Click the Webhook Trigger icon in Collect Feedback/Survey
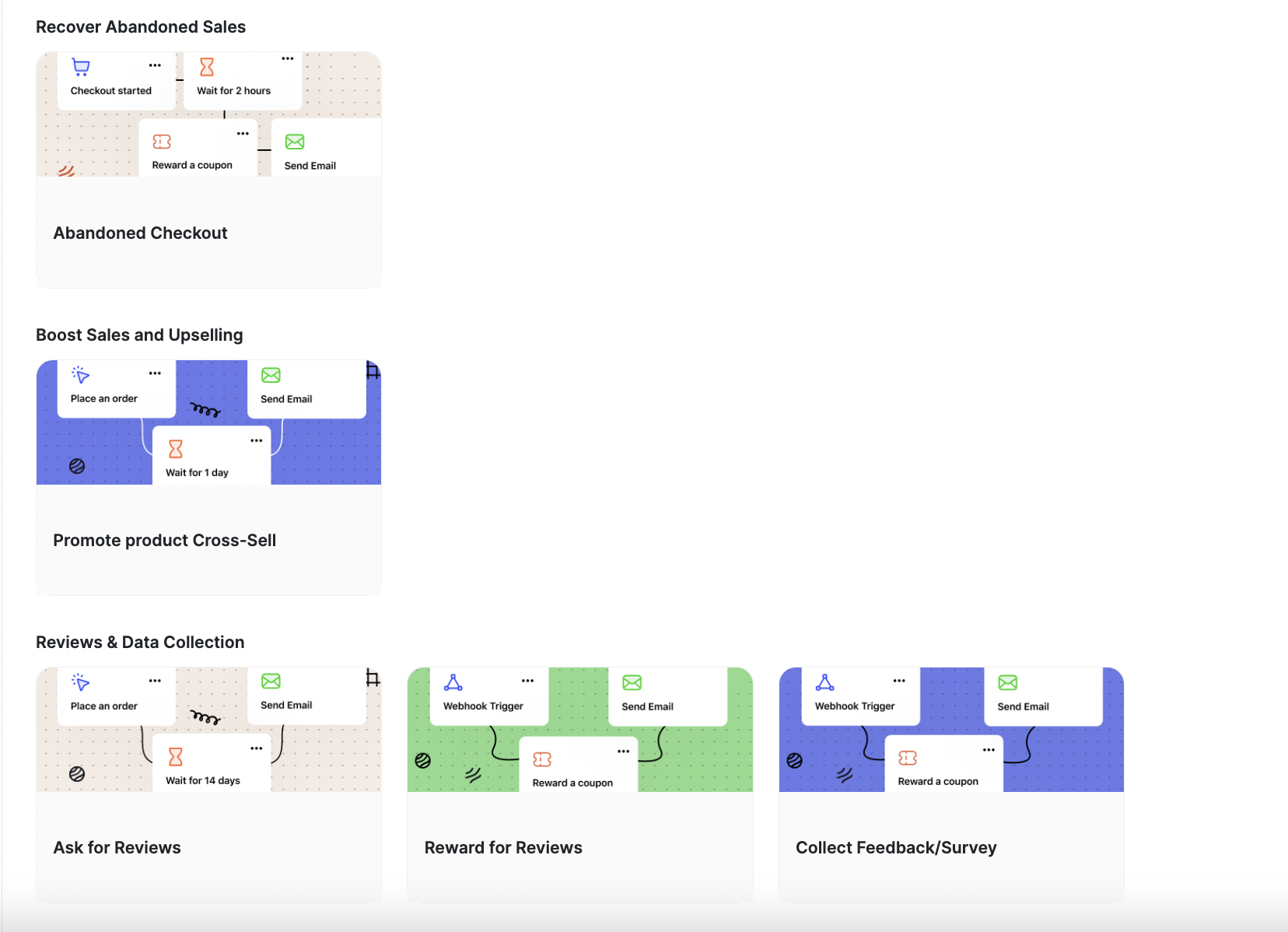Image resolution: width=1288 pixels, height=932 pixels. [x=824, y=683]
